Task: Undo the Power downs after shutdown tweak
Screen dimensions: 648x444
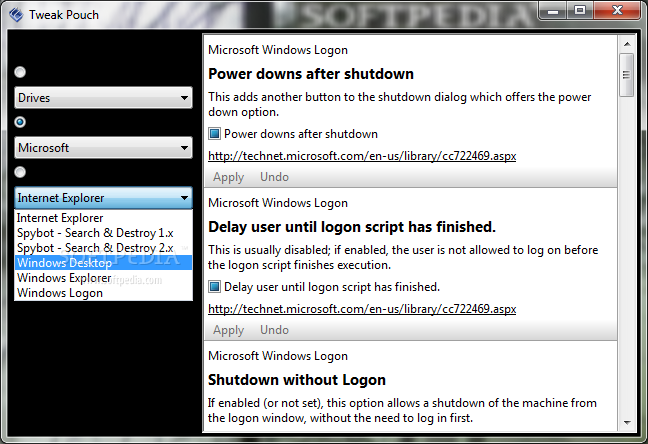Action: [274, 177]
